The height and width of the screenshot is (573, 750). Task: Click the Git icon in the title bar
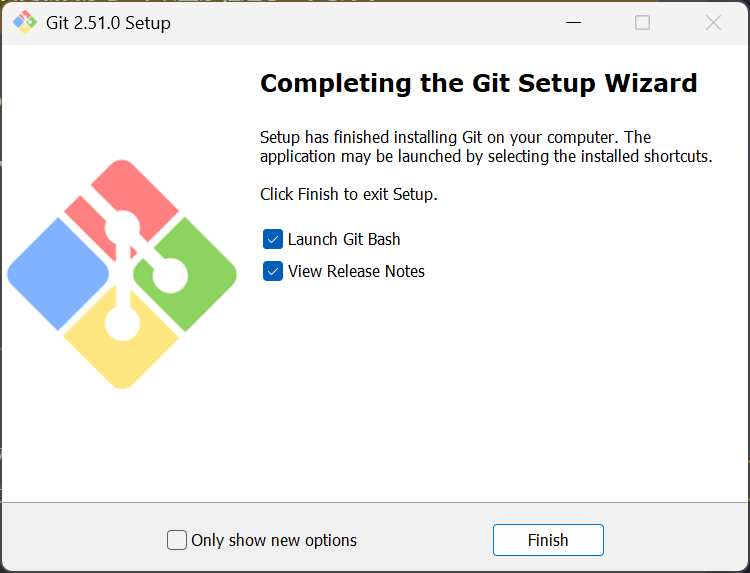click(x=24, y=22)
